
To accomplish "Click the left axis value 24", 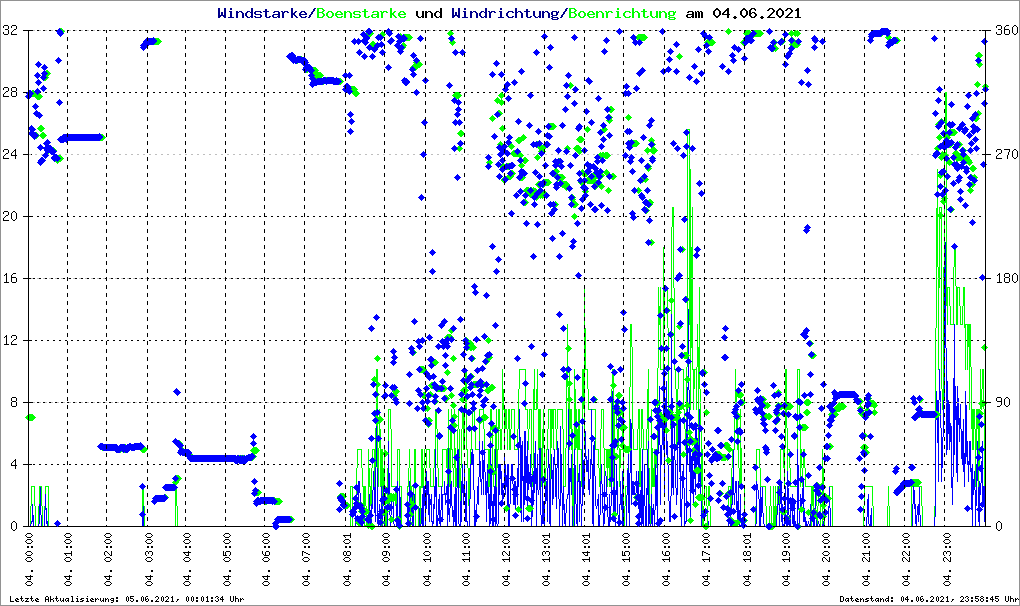I will point(10,154).
